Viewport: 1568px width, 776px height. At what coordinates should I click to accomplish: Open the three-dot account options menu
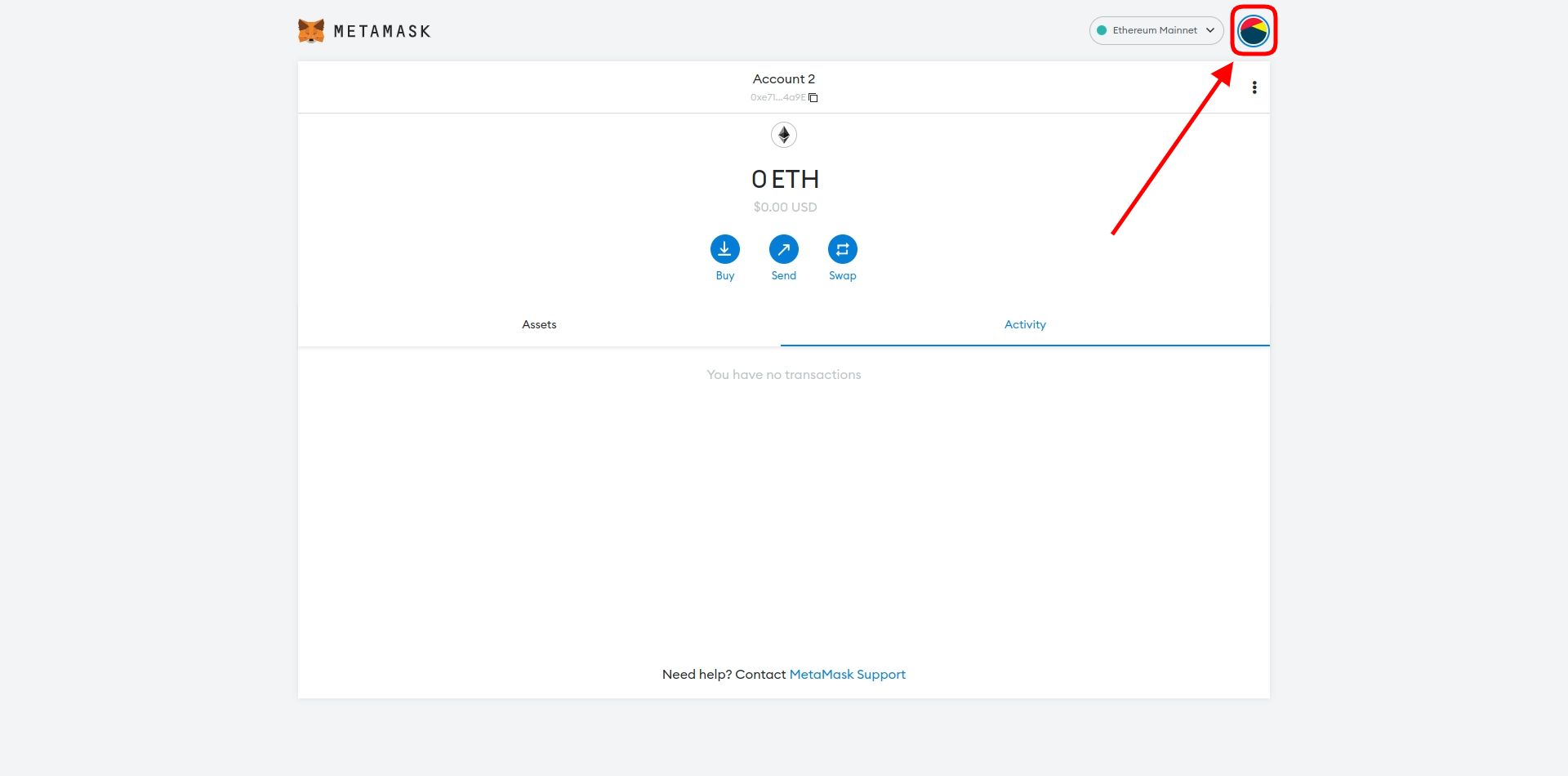[x=1254, y=87]
